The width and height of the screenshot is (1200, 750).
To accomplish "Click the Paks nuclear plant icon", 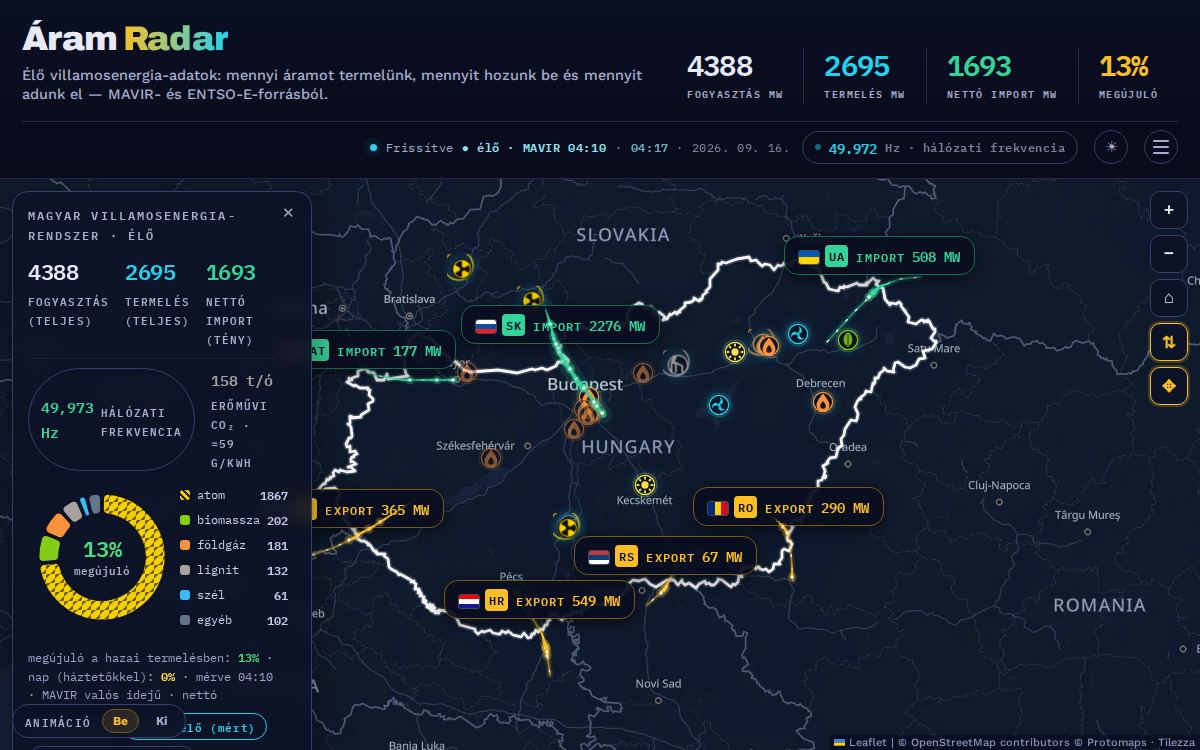I will (x=567, y=525).
